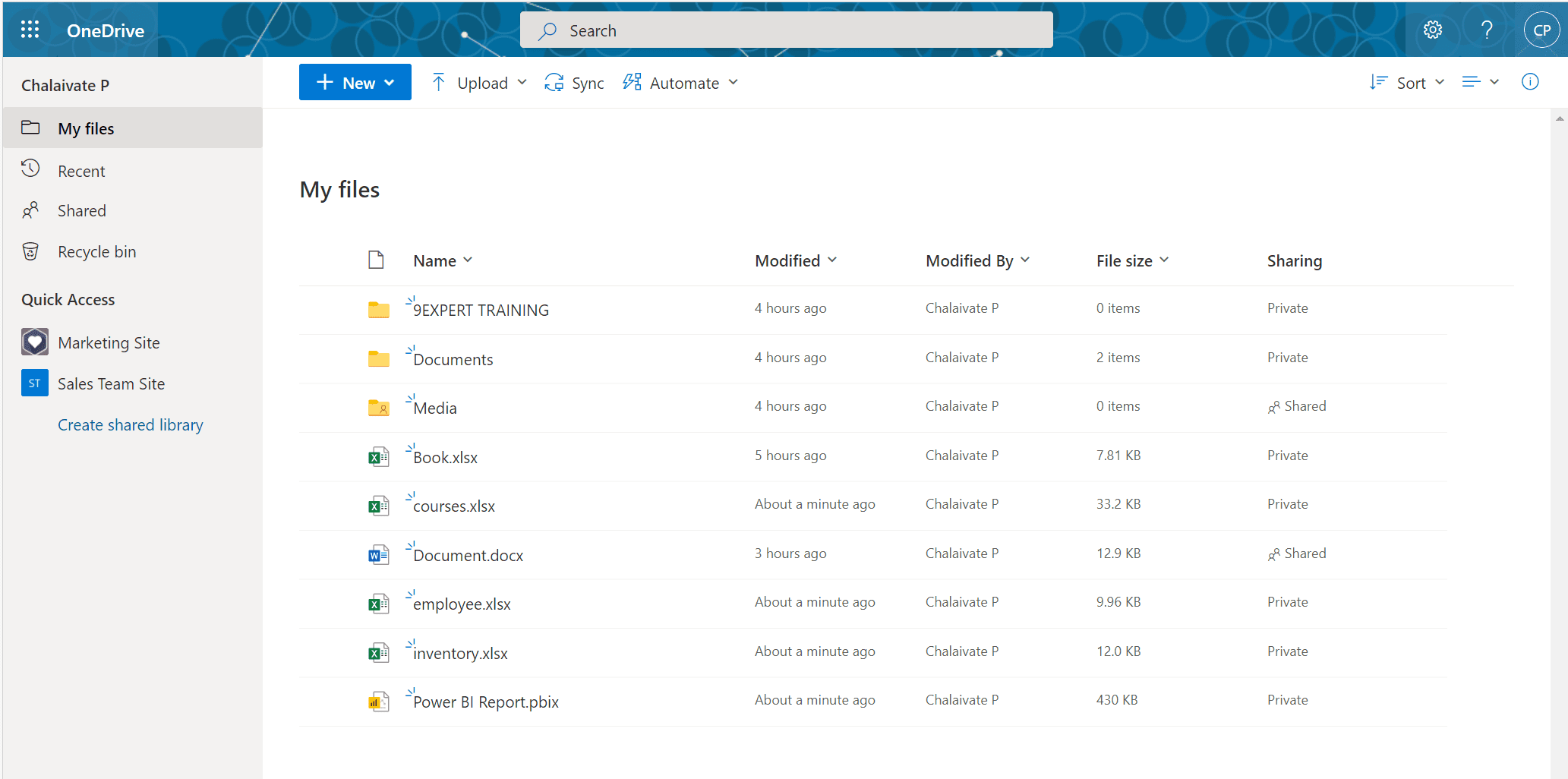Image resolution: width=1568 pixels, height=779 pixels.
Task: Click the CP account avatar
Action: click(1541, 30)
